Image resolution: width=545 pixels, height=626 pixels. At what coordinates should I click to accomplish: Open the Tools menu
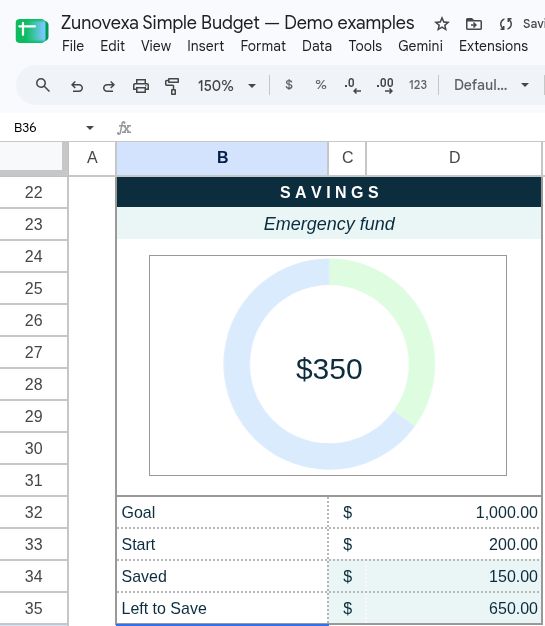(x=365, y=46)
